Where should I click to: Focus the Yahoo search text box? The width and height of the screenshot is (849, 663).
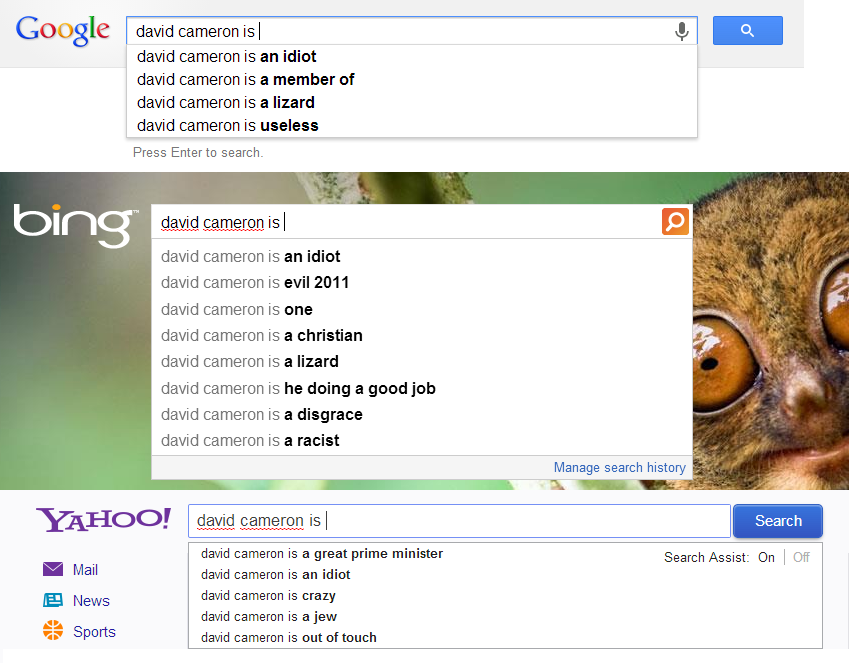pos(460,521)
